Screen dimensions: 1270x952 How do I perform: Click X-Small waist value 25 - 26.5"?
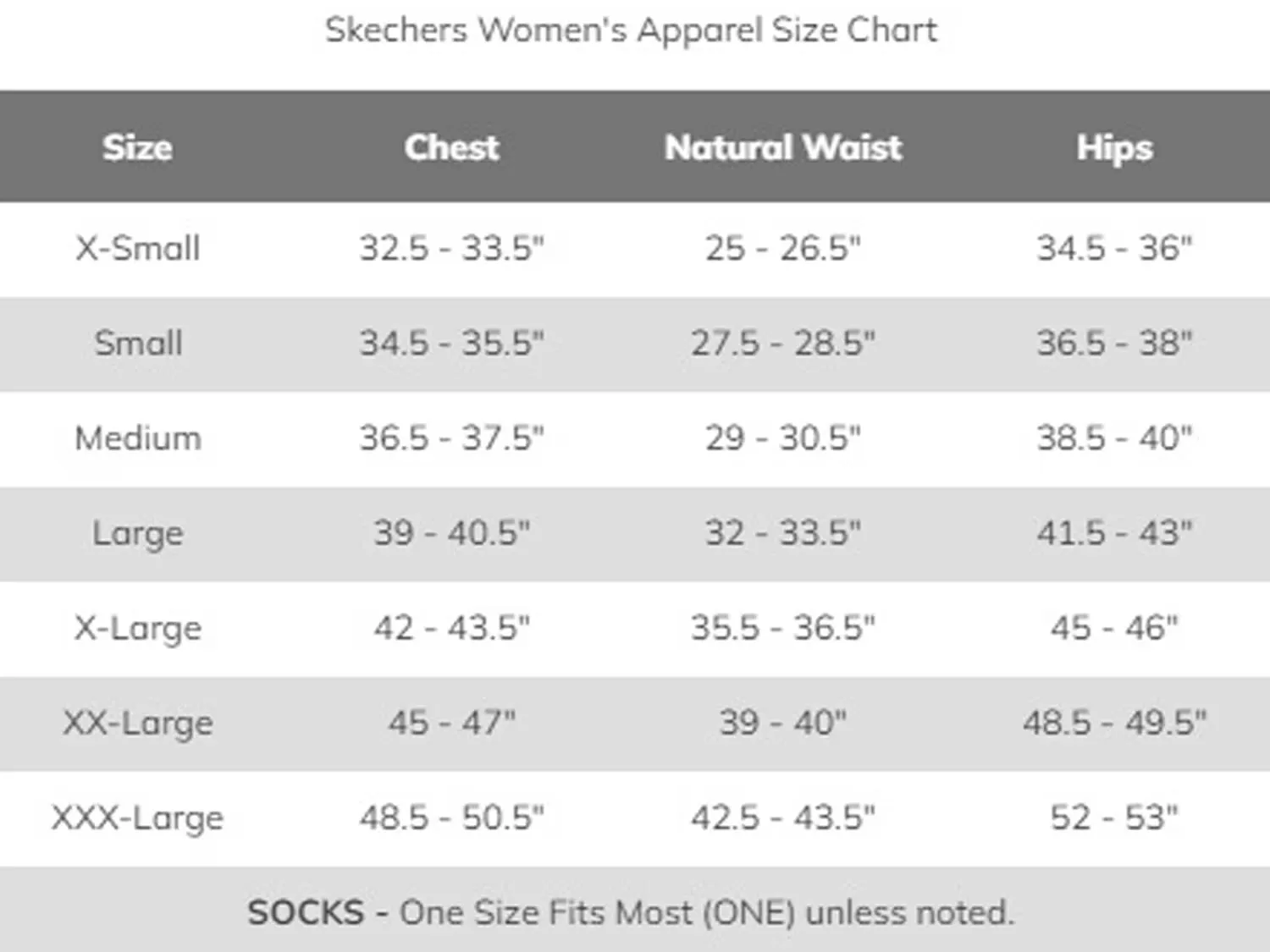783,249
